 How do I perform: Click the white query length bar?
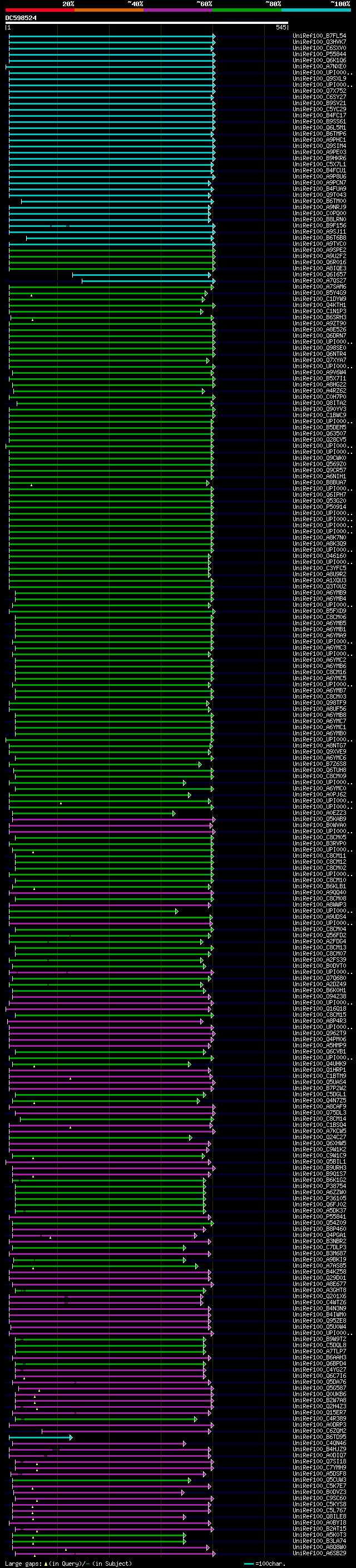146,23
